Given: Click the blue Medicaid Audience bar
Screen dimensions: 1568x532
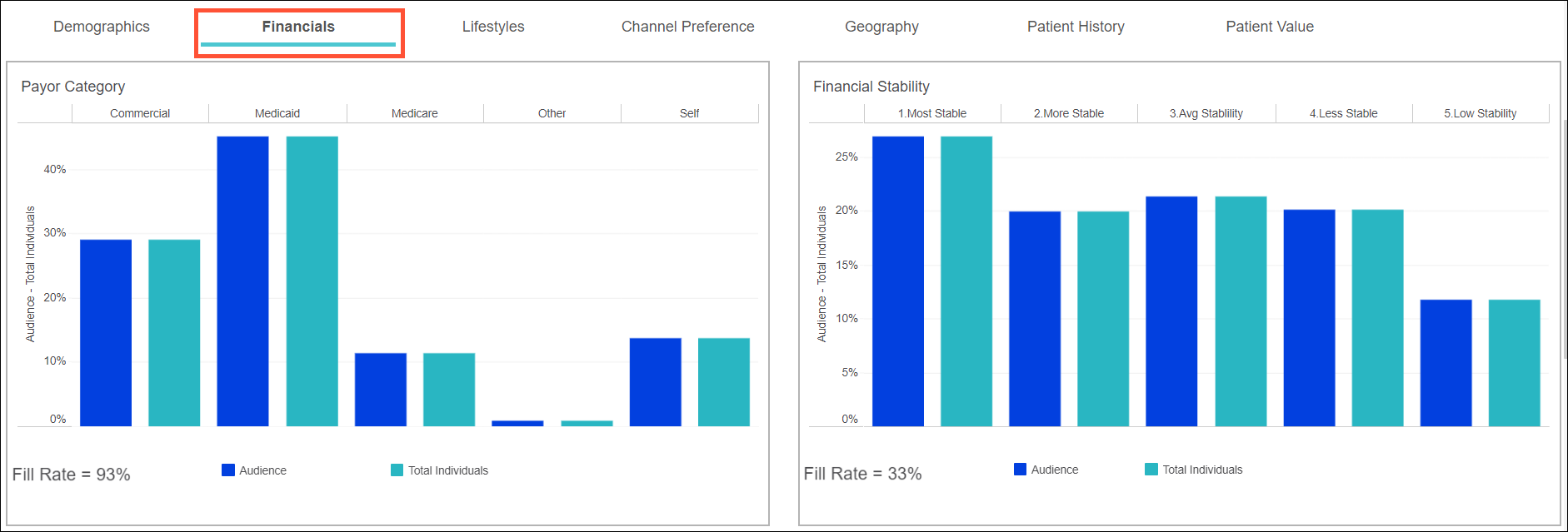Looking at the screenshot, I should pos(243,281).
